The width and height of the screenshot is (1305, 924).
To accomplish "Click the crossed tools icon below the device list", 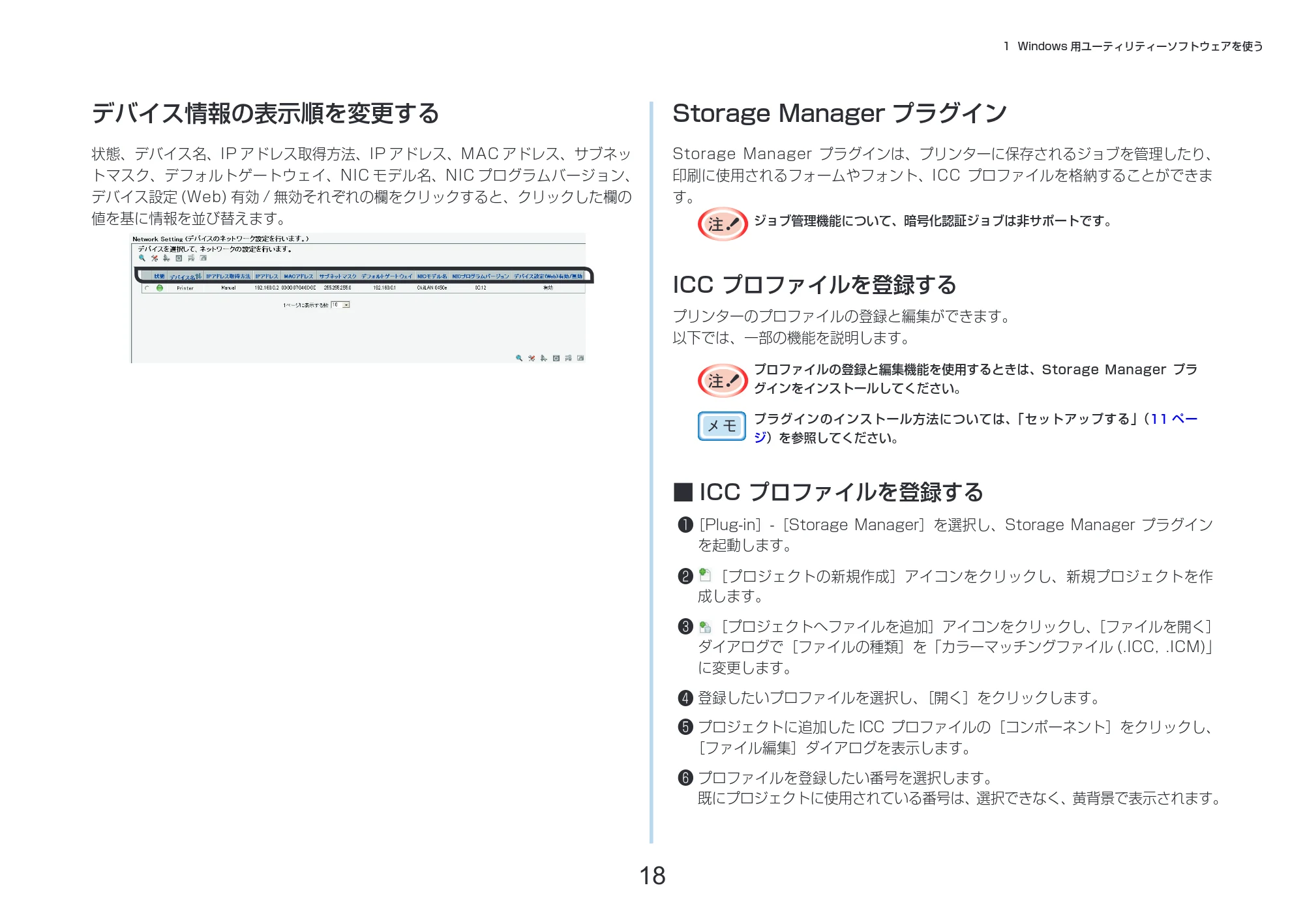I will click(532, 358).
